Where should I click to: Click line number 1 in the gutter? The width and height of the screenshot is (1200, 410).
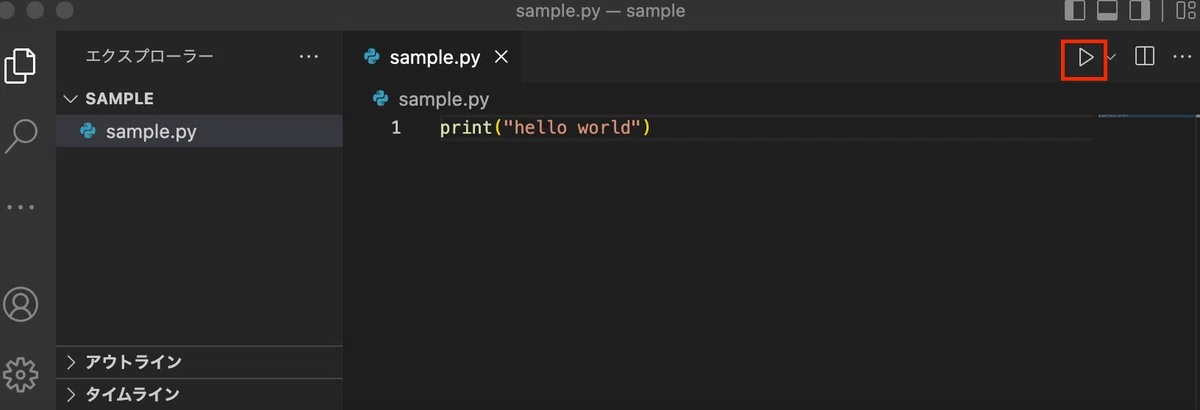coord(396,128)
